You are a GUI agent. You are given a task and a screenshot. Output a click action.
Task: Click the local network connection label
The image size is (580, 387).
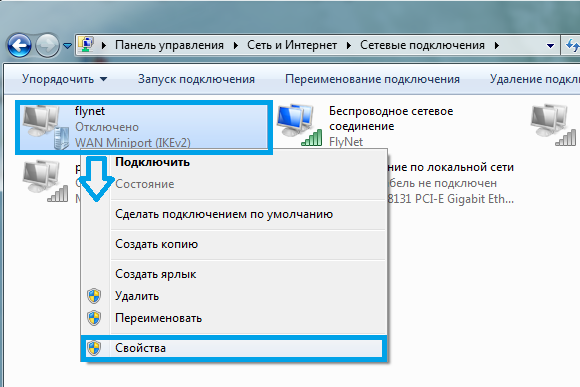(451, 167)
